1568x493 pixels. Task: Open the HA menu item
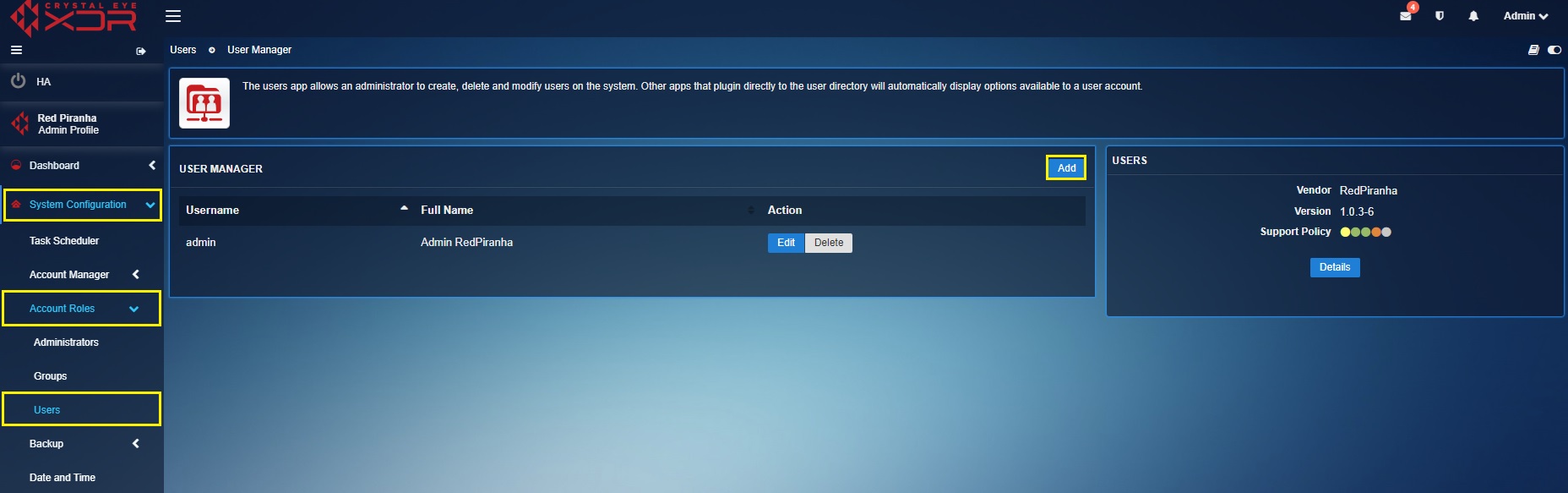point(43,82)
